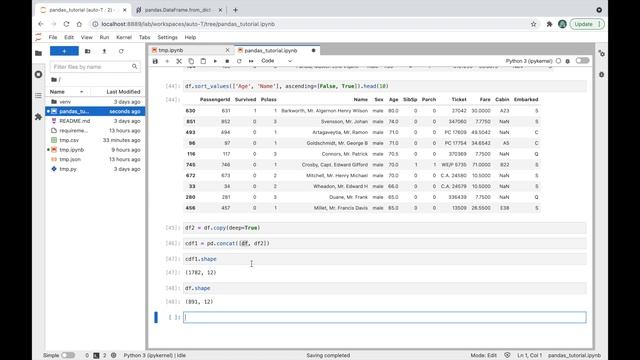This screenshot has height=360, width=640.
Task: Open Running Terminals and Kernels sidebar icon
Action: click(x=38, y=74)
